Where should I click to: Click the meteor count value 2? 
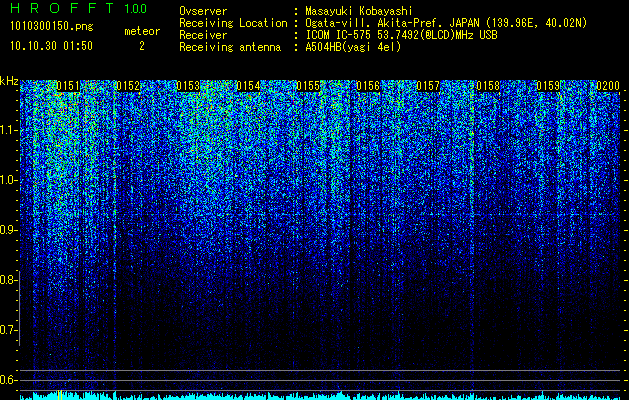pyautogui.click(x=142, y=46)
